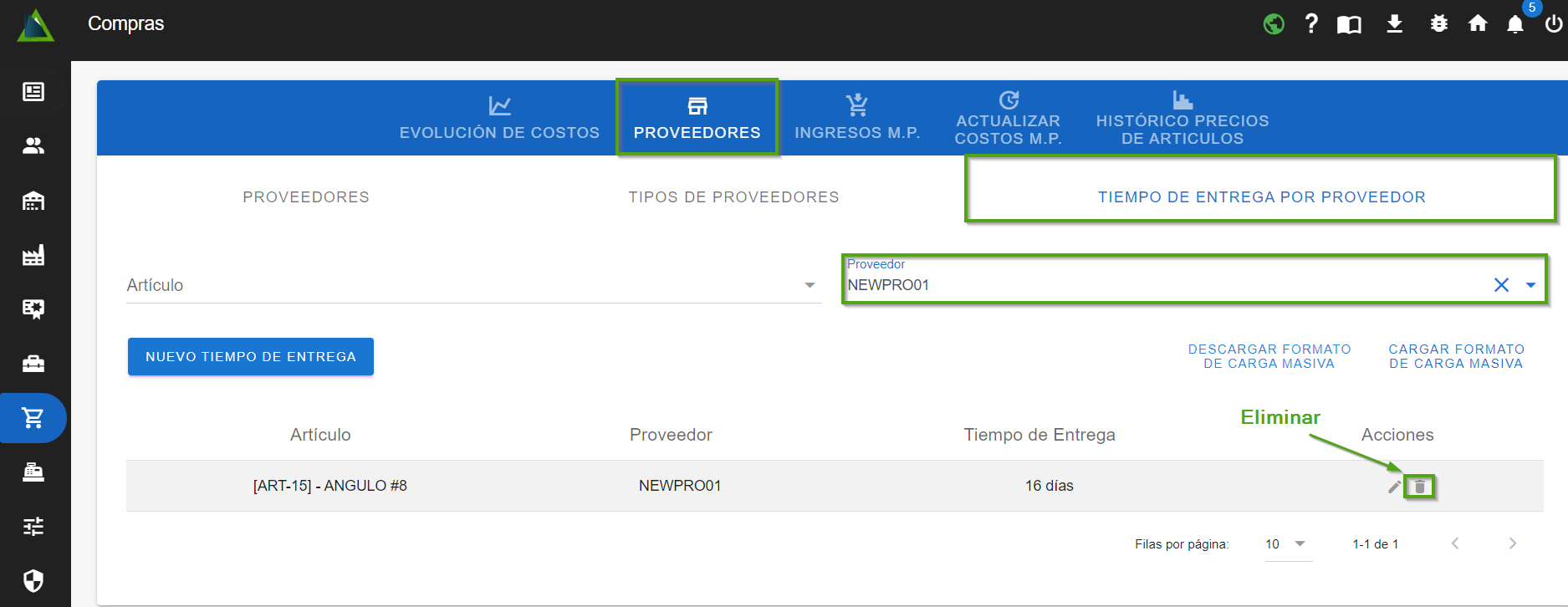
Task: Sort by Tiempo de Entrega column header
Action: 1039,435
